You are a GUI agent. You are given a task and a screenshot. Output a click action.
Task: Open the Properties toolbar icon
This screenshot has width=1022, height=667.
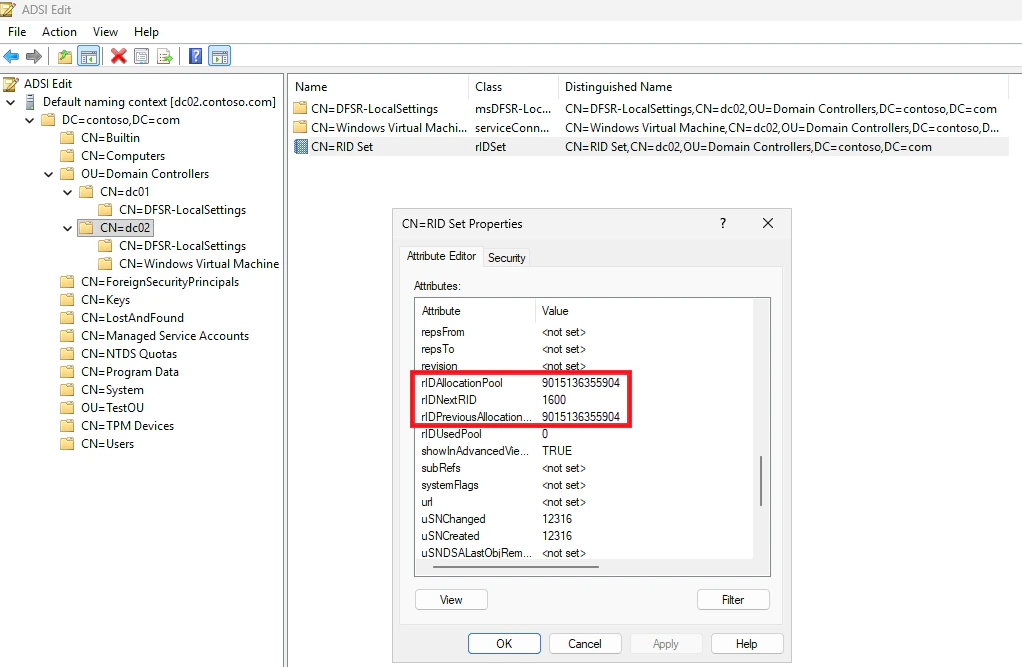(141, 57)
